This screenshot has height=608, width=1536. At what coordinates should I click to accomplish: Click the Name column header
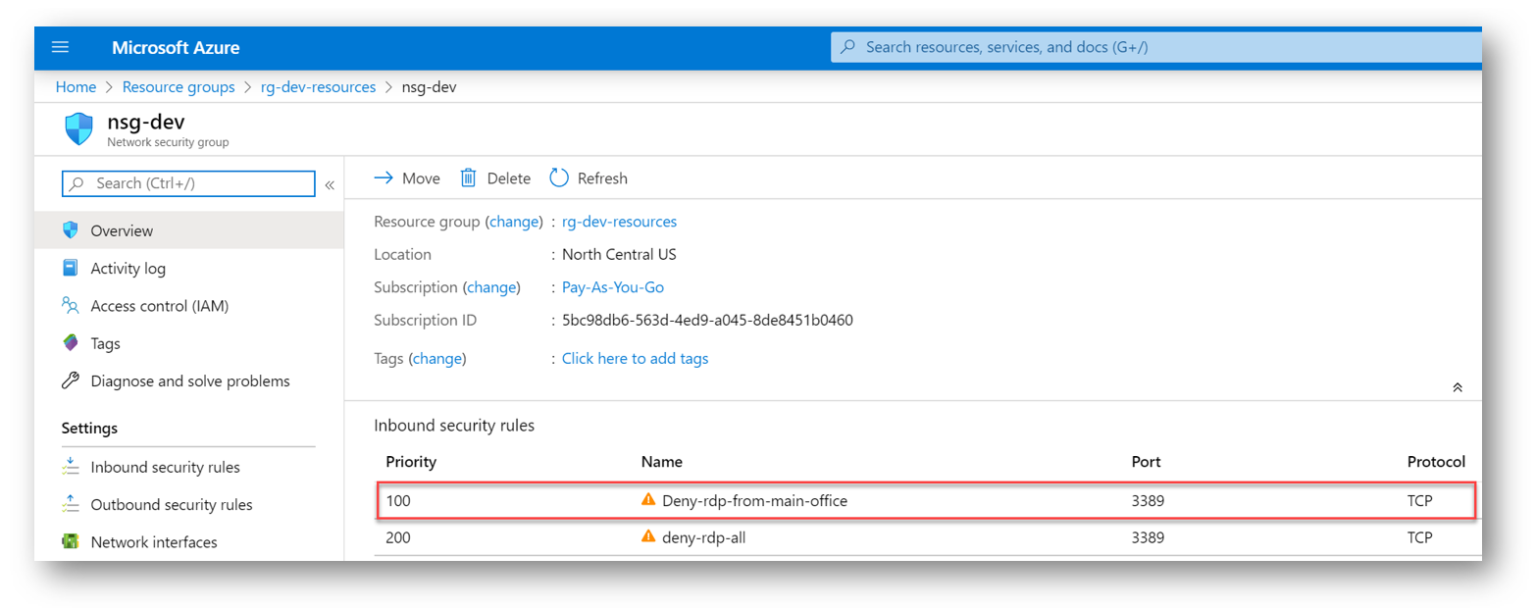[x=662, y=462]
